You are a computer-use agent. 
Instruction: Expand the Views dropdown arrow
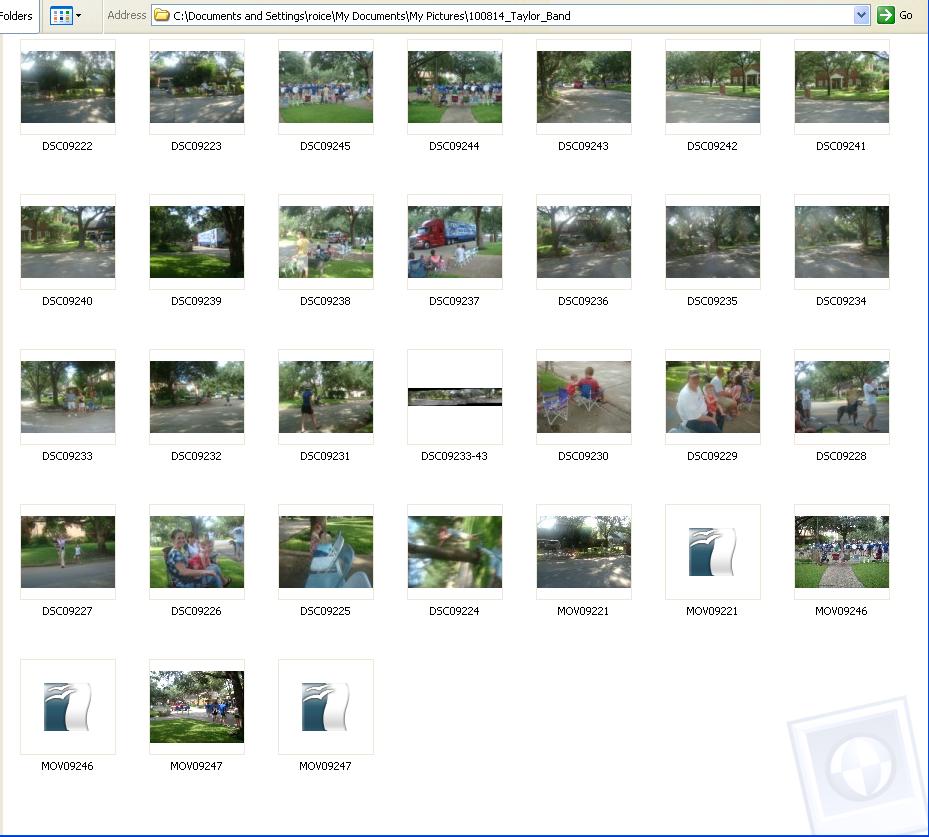click(x=79, y=16)
